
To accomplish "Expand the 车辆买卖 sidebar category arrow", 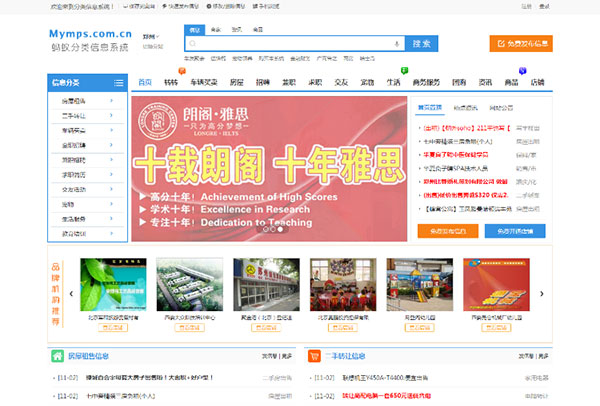I will coord(111,130).
